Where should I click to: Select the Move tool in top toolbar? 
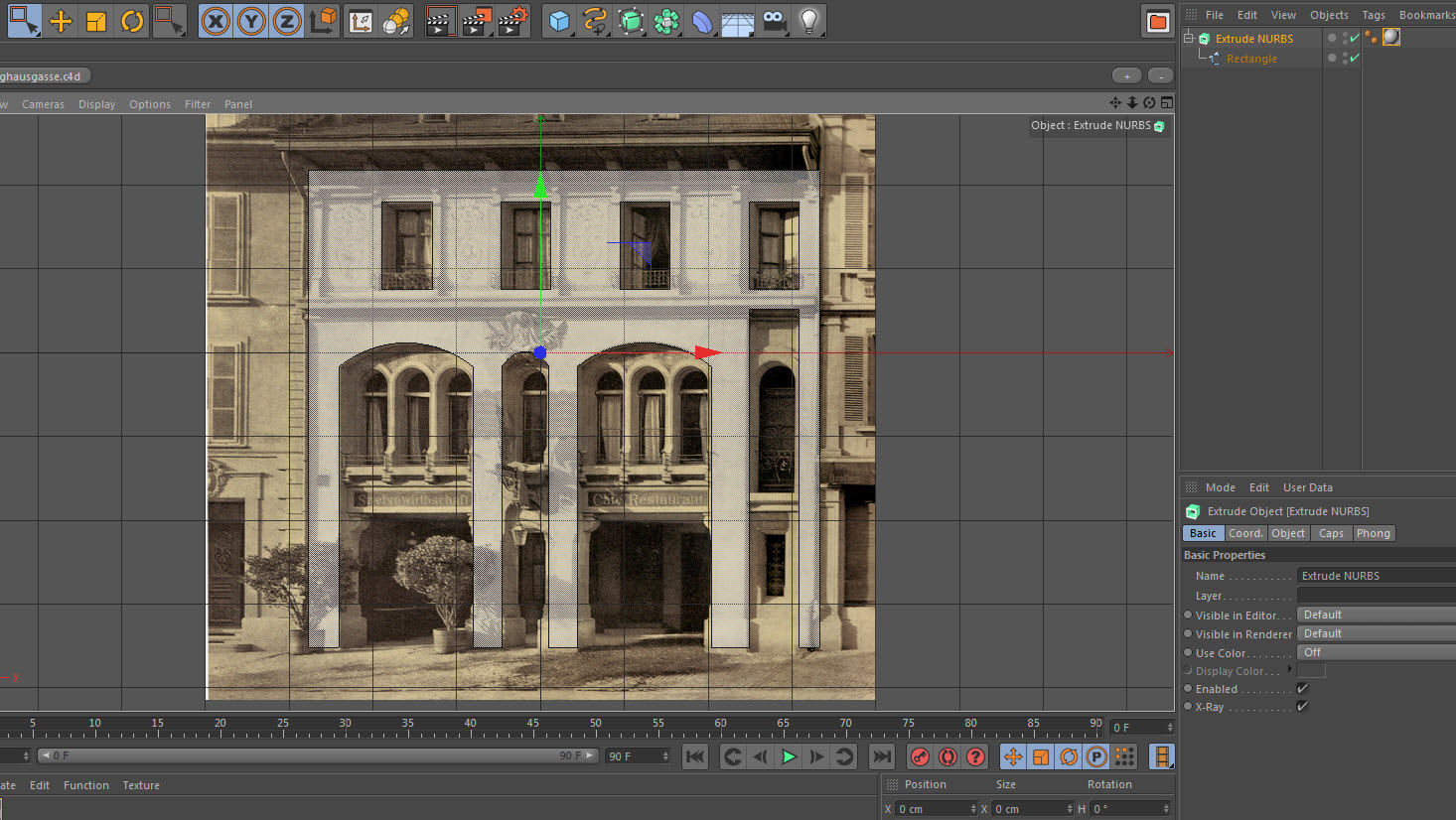(61, 21)
